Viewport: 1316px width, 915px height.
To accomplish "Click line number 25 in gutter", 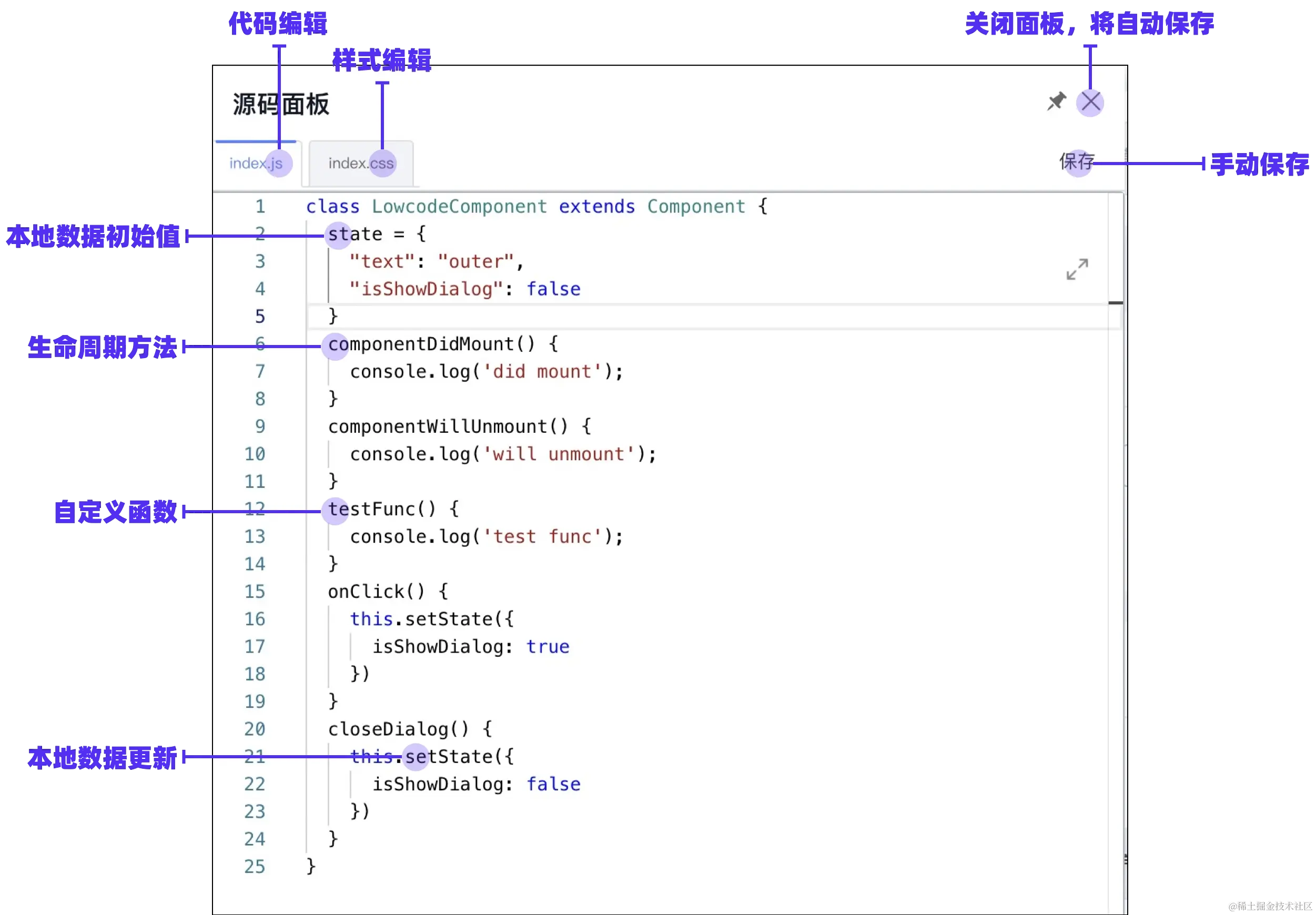I will point(255,867).
